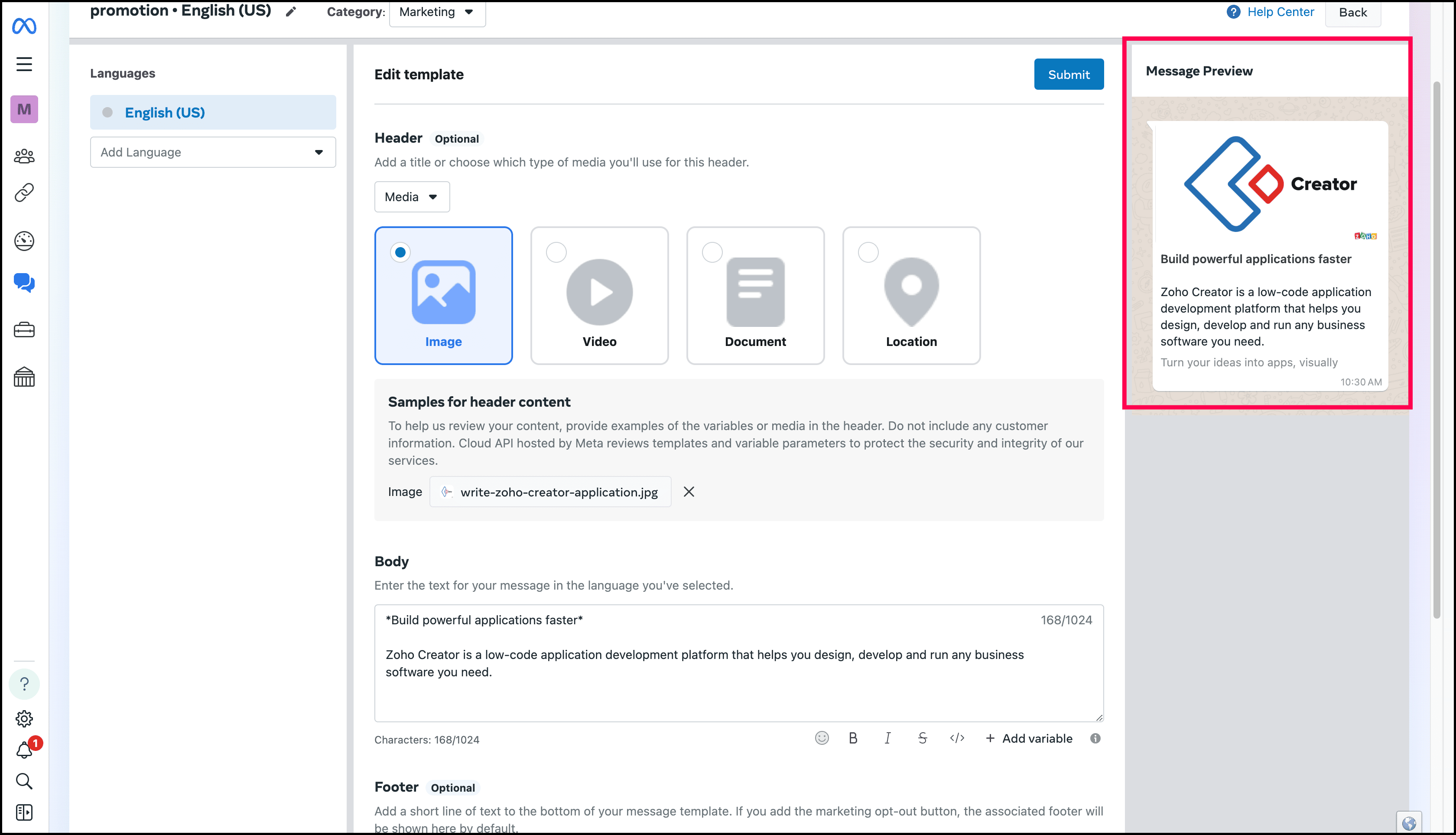Open the Media header type dropdown
Image resolution: width=1456 pixels, height=835 pixels.
[412, 197]
